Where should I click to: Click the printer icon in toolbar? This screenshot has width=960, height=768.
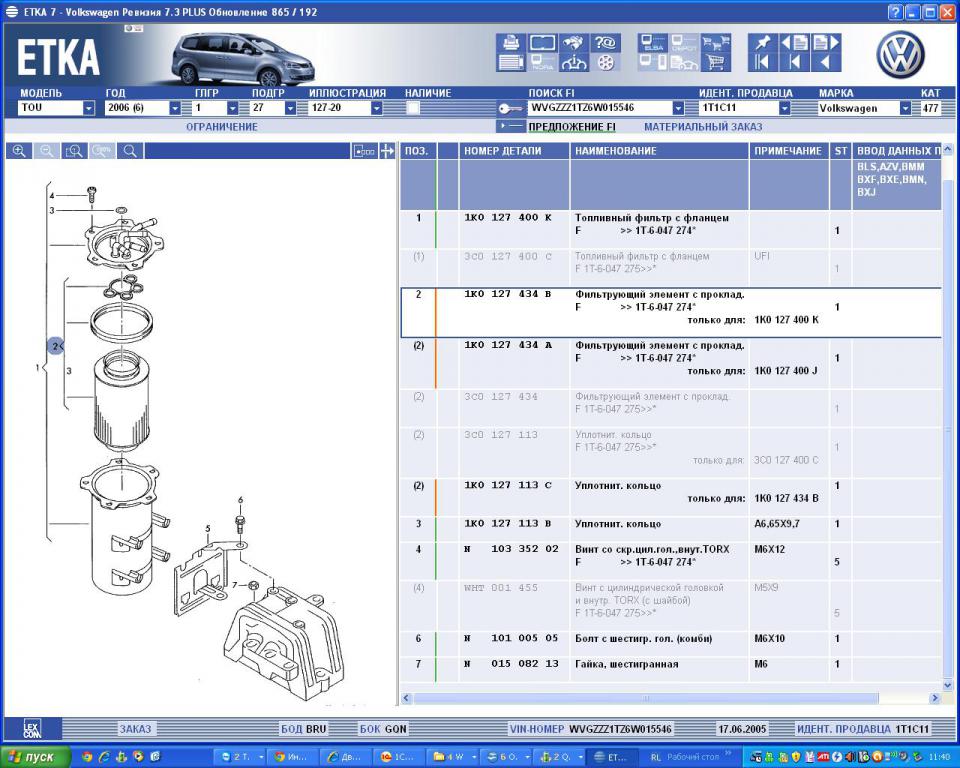[511, 43]
